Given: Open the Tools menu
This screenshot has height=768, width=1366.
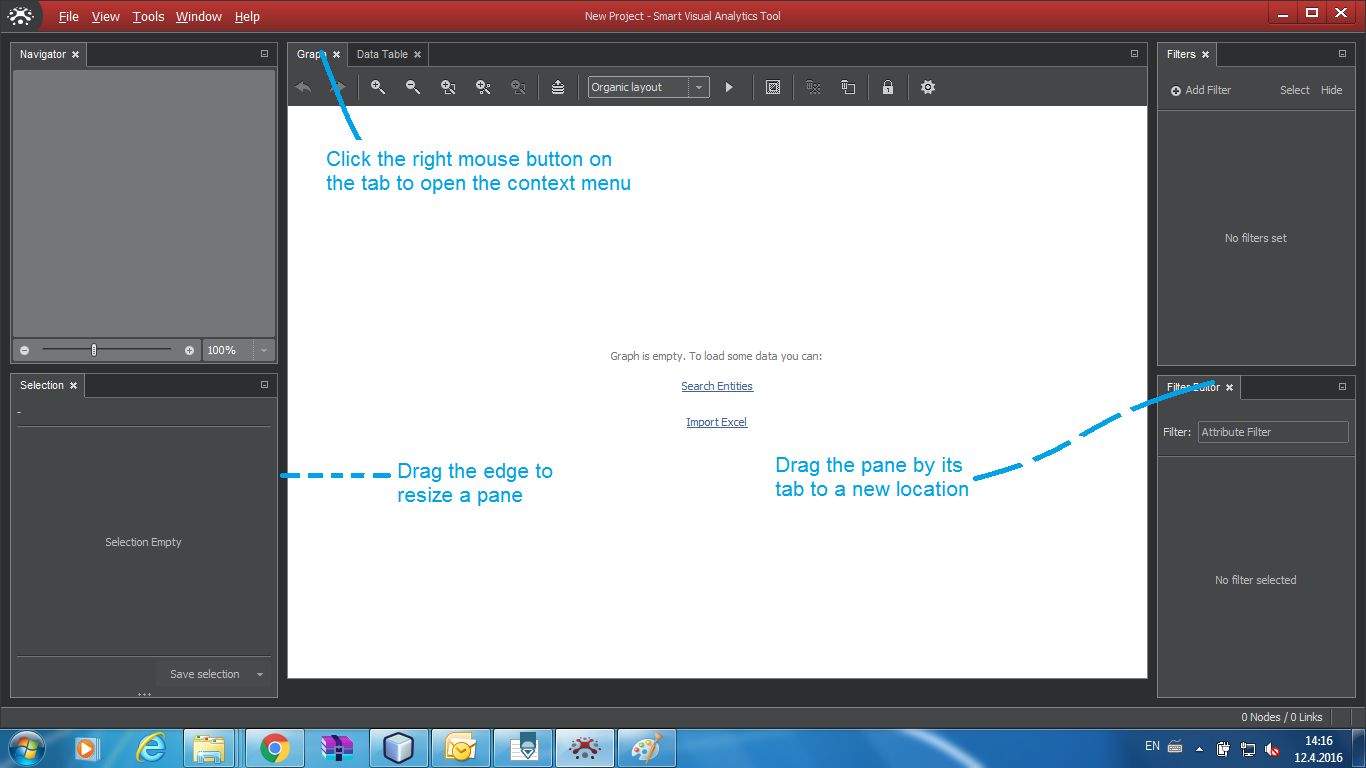Looking at the screenshot, I should pos(148,16).
